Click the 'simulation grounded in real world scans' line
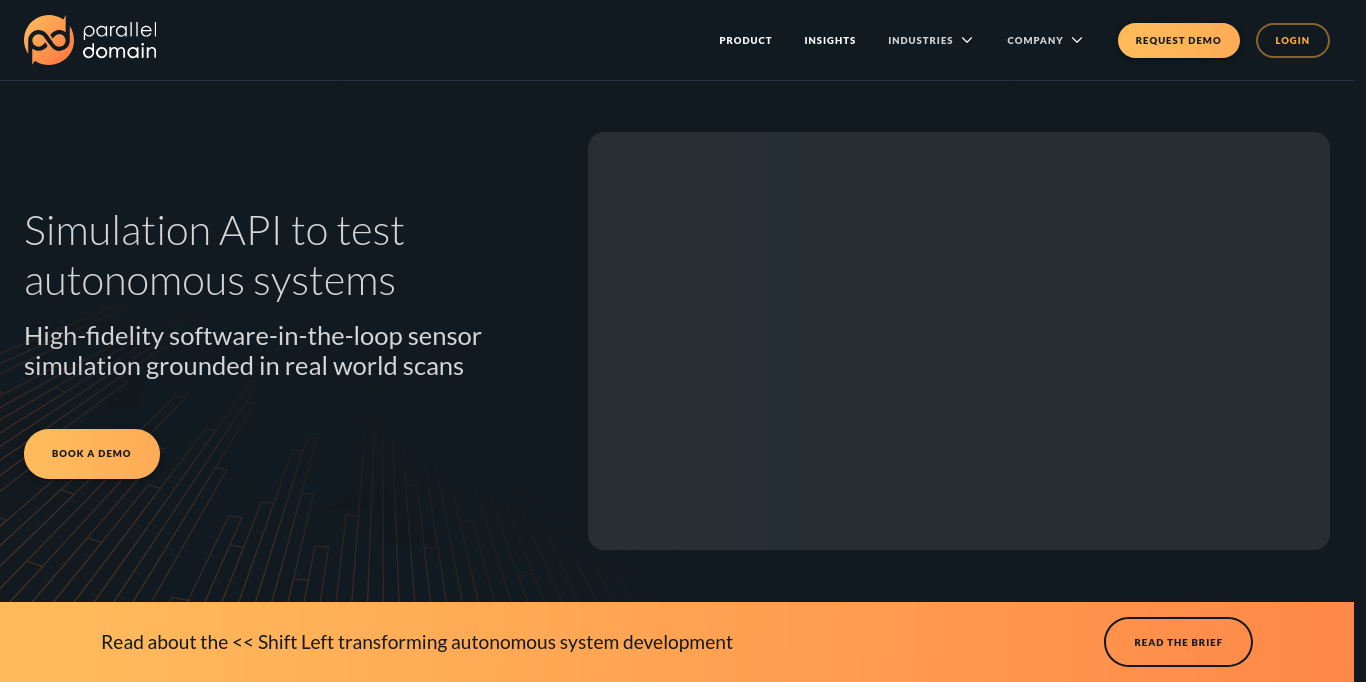1366x682 pixels. 244,367
